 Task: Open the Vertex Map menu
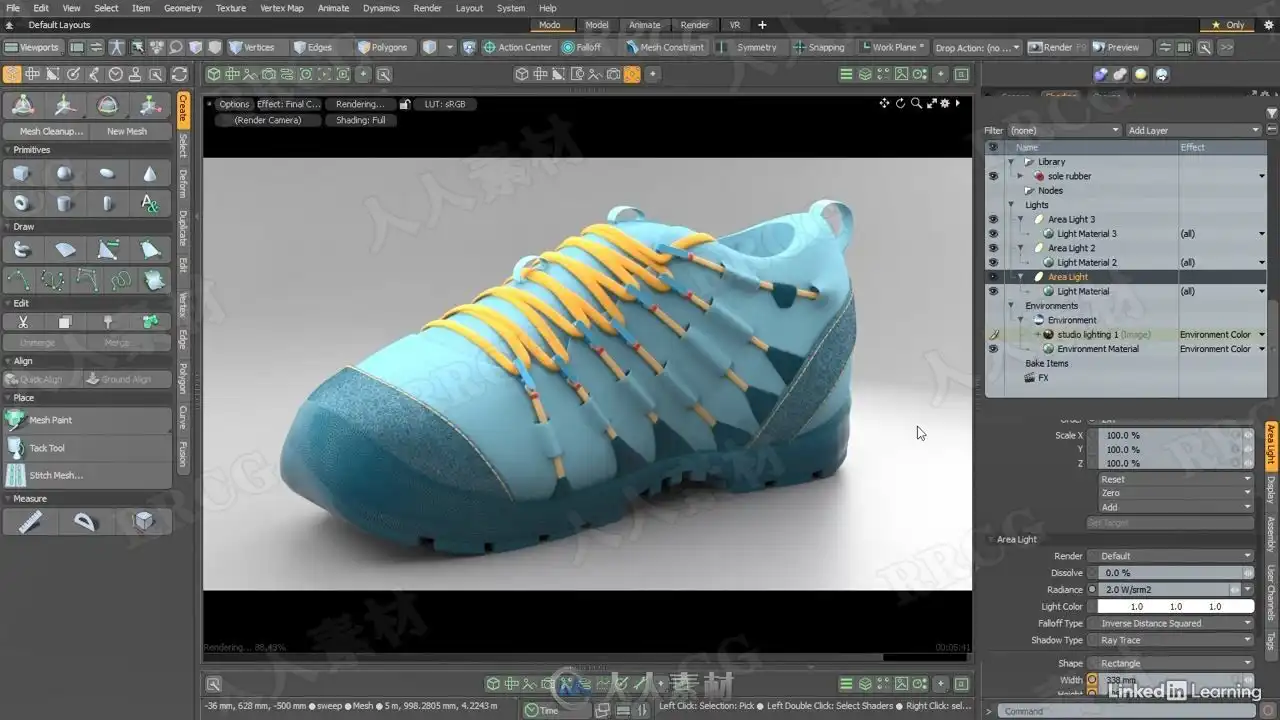[x=281, y=8]
